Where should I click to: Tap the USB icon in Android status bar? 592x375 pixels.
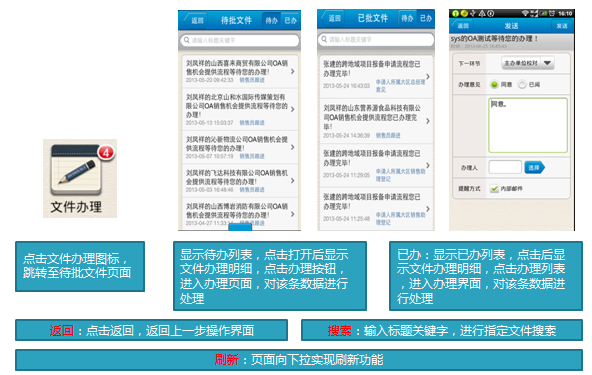[x=473, y=14]
